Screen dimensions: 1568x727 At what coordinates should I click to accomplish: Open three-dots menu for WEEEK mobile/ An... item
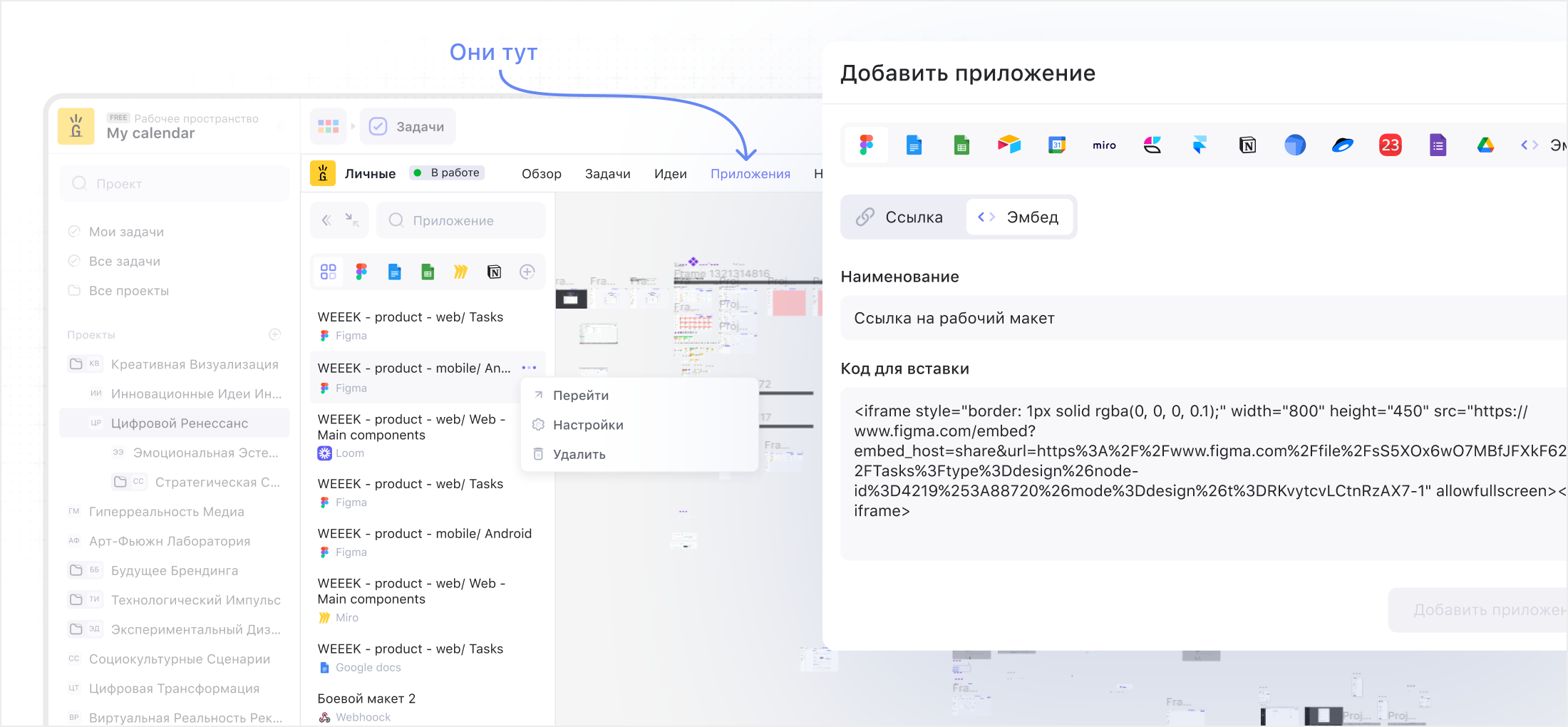529,368
